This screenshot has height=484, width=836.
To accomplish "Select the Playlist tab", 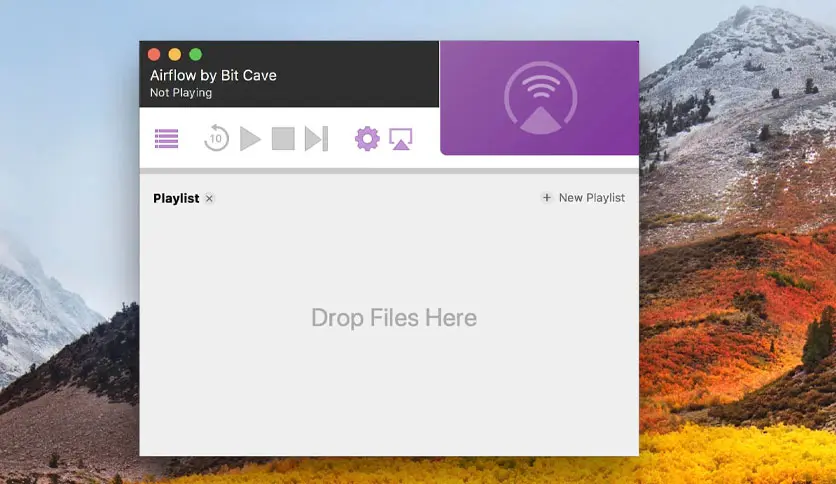I will click(x=176, y=198).
